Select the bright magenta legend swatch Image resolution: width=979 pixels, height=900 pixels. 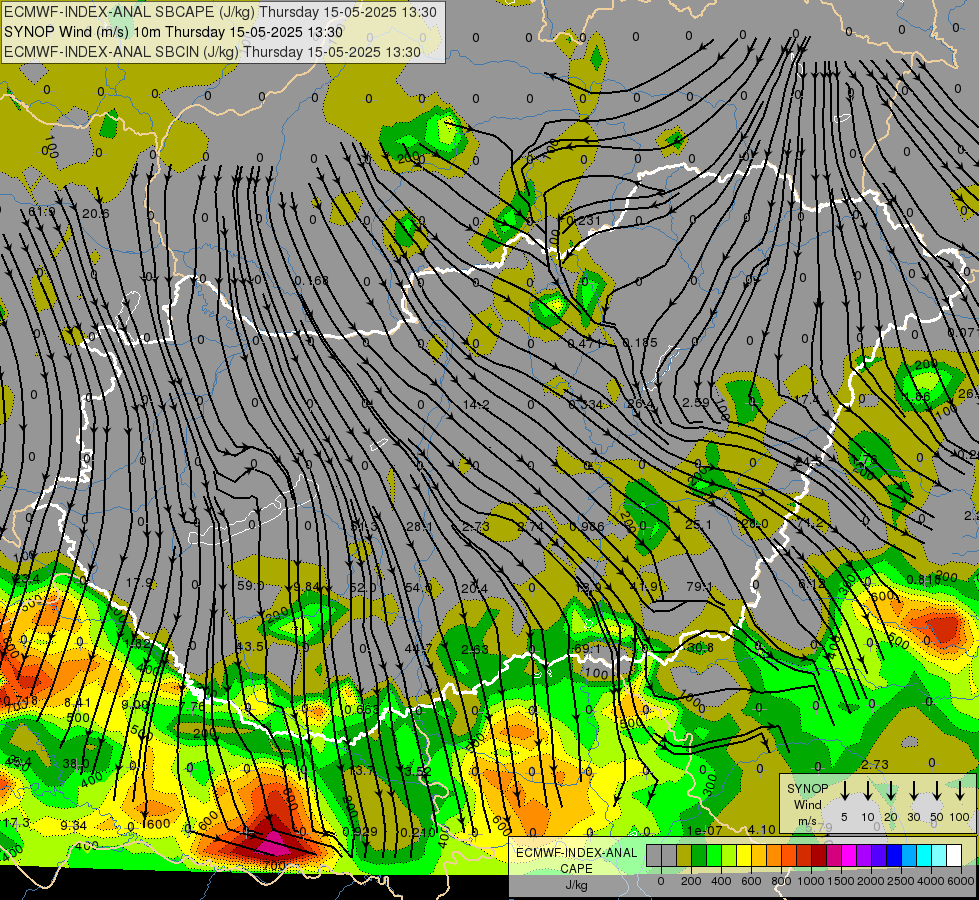click(849, 856)
